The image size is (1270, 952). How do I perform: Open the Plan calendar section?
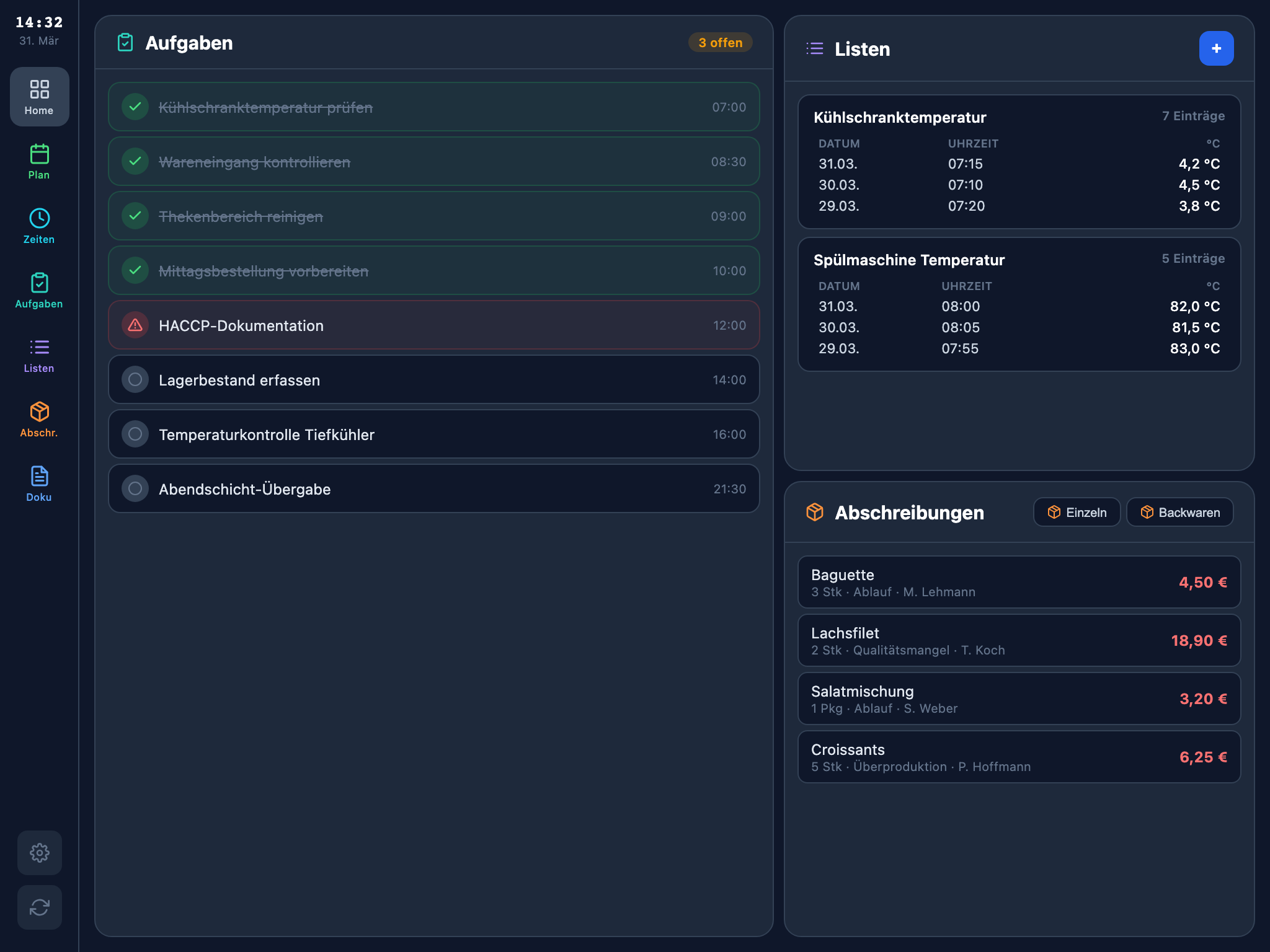click(39, 162)
